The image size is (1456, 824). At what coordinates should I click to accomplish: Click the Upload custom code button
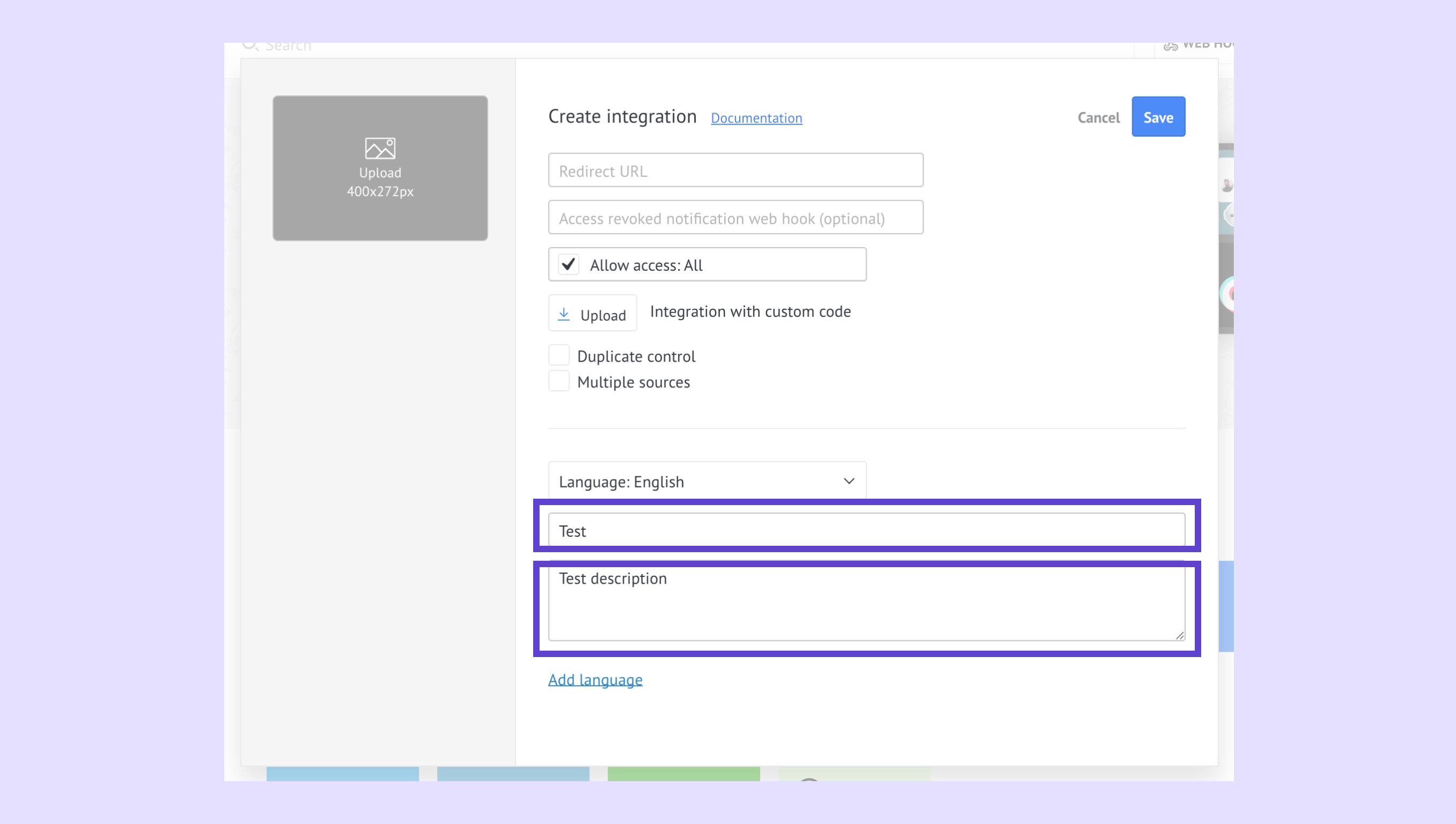(x=592, y=314)
